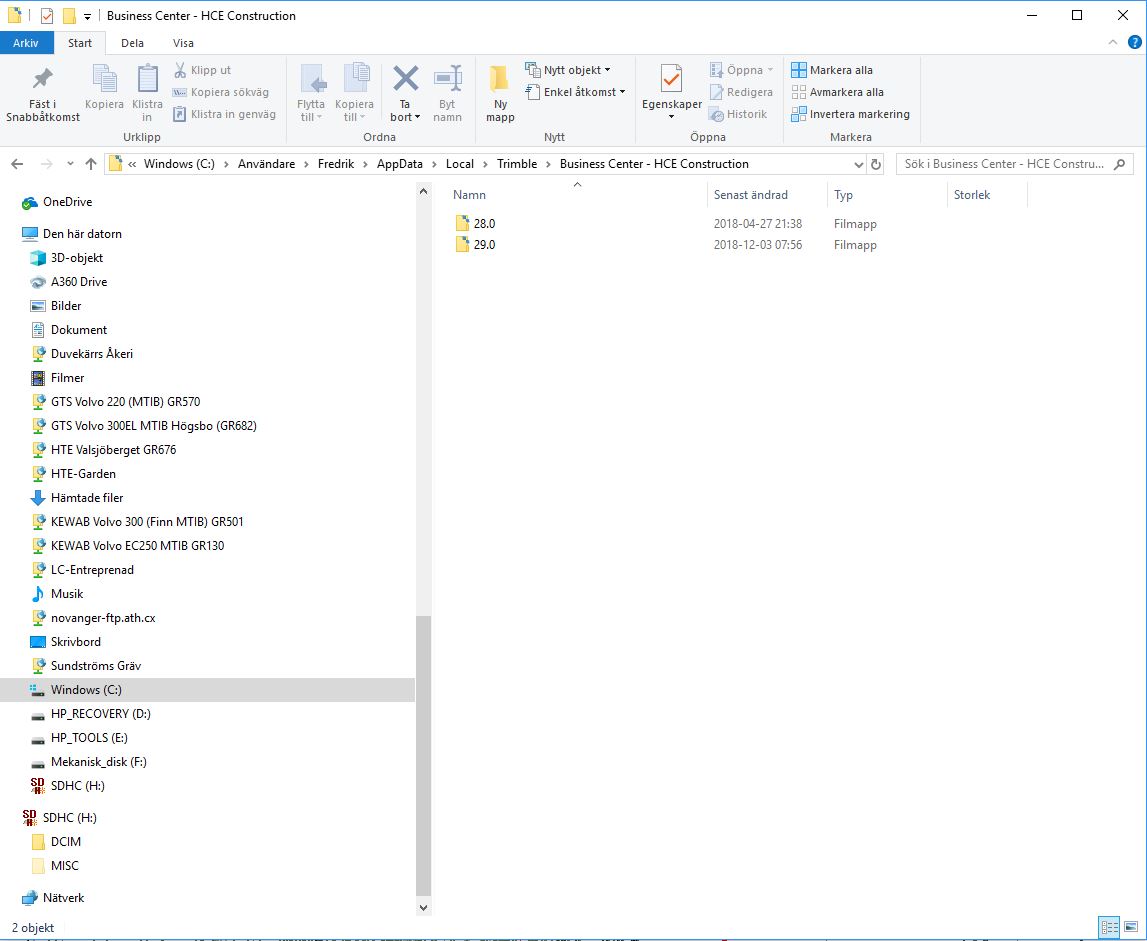
Task: Choose Klistra in genväg command
Action: [x=224, y=114]
